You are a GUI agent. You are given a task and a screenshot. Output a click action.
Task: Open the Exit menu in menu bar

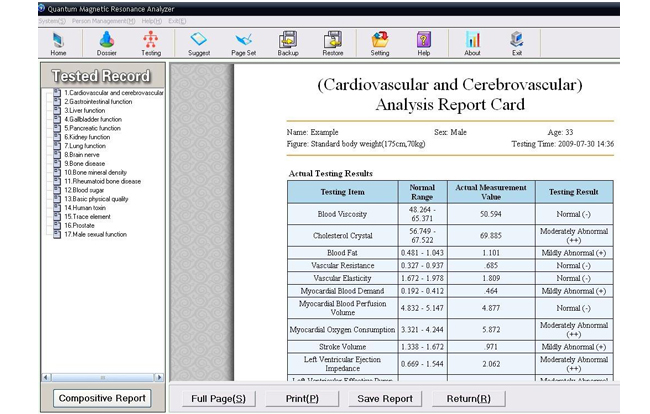pyautogui.click(x=177, y=21)
